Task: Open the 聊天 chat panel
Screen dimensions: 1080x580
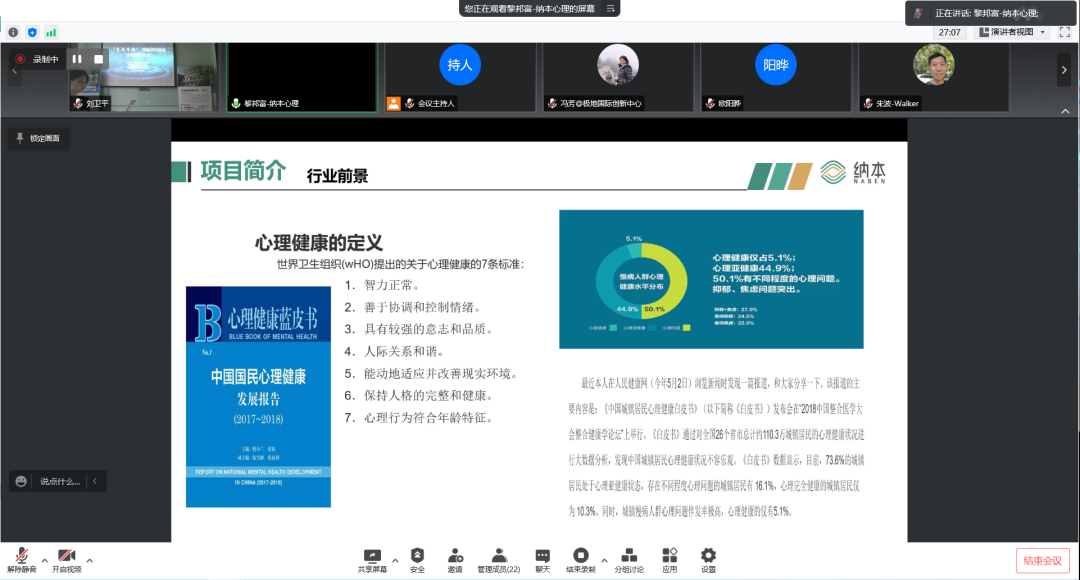Action: (541, 558)
